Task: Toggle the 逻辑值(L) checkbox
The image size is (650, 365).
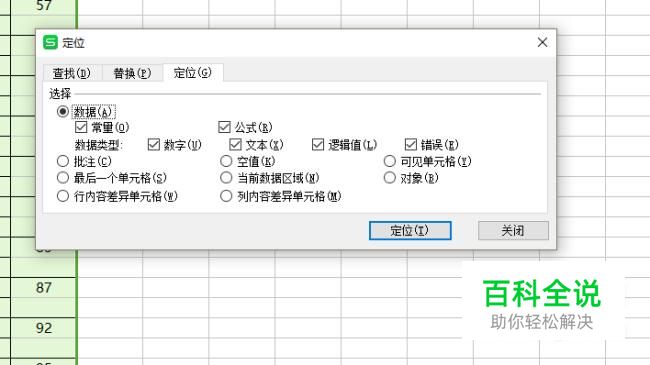Action: (318, 144)
